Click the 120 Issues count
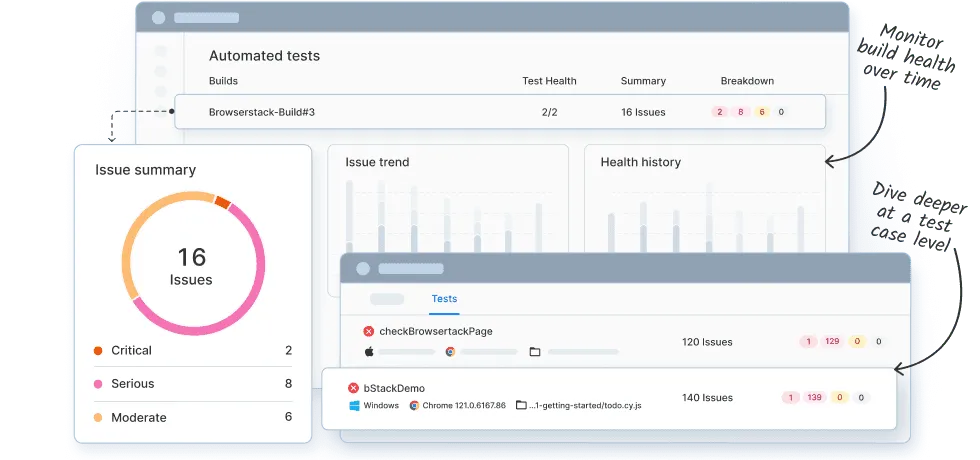Screen dimensions: 980x460 point(707,342)
